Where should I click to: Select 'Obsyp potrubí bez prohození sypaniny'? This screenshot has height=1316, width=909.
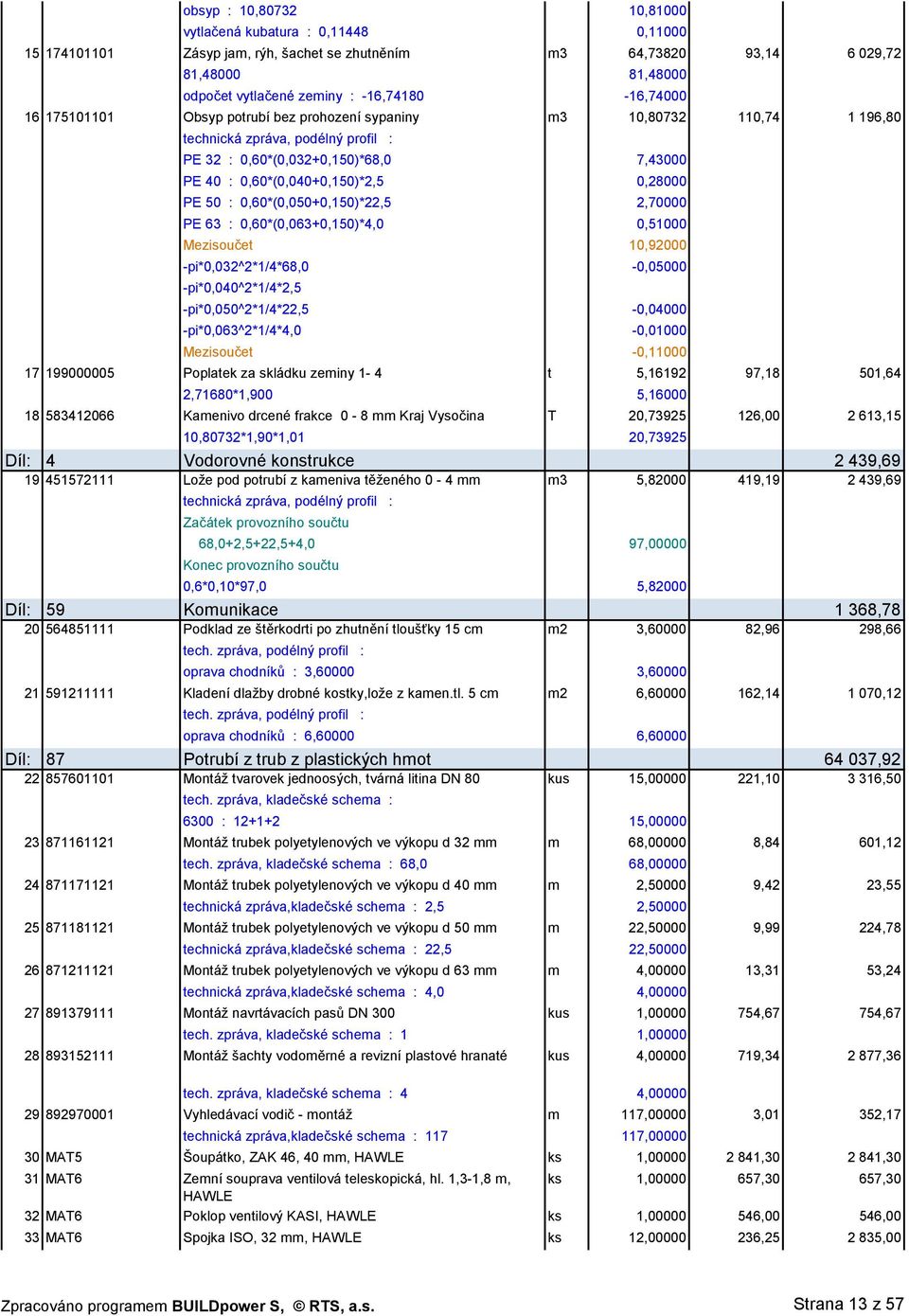tap(301, 117)
